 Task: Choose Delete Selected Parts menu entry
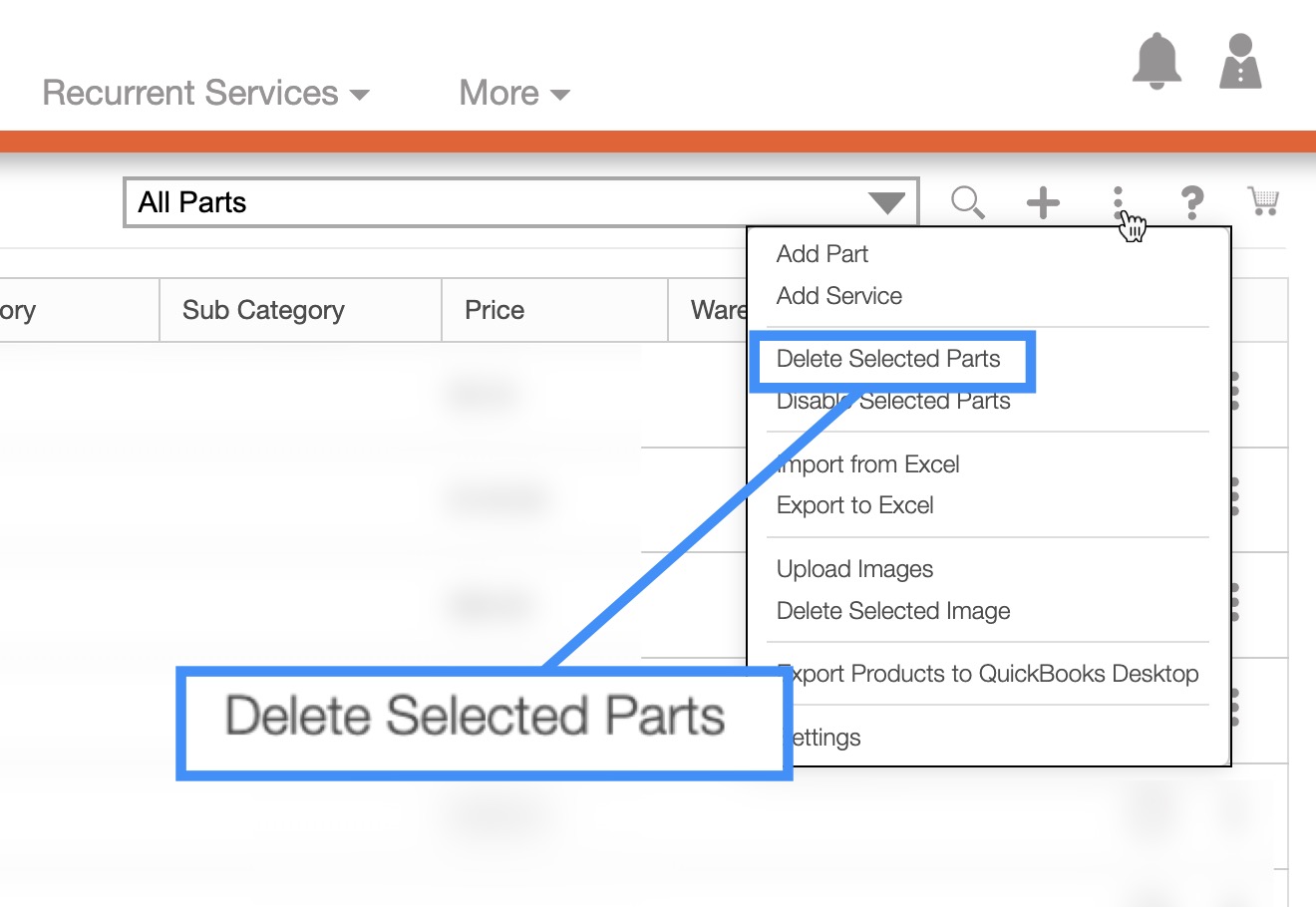tap(887, 359)
